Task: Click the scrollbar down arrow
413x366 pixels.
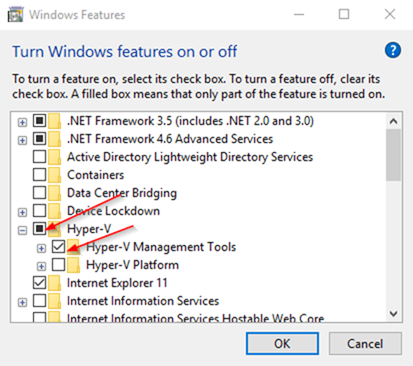Action: 394,314
